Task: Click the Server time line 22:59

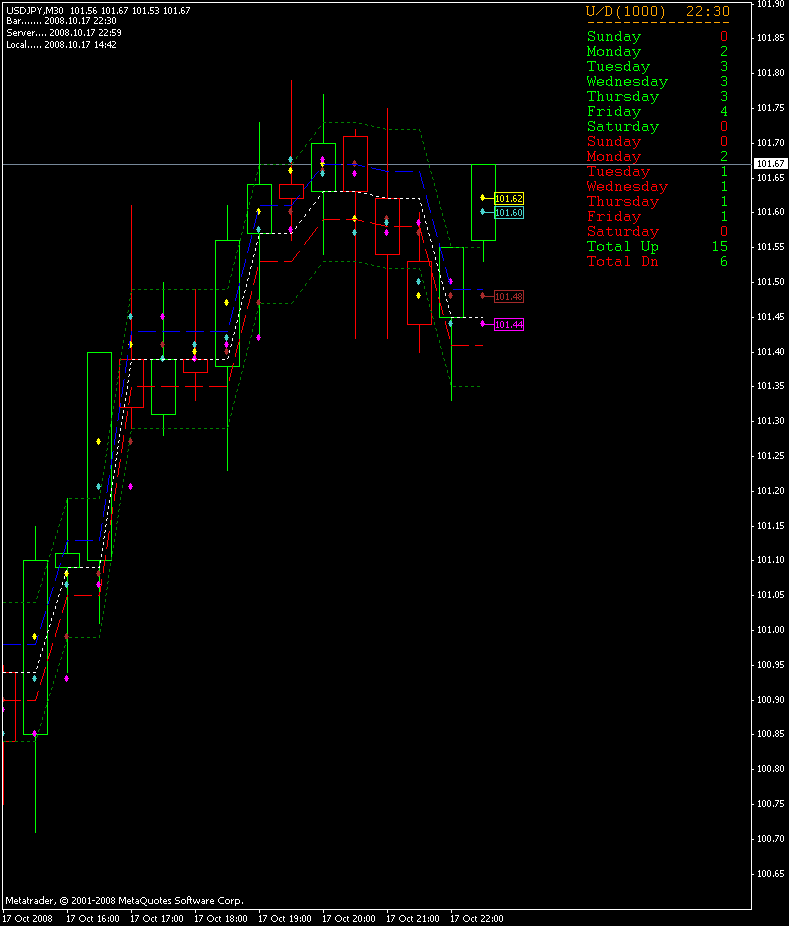Action: (x=64, y=32)
